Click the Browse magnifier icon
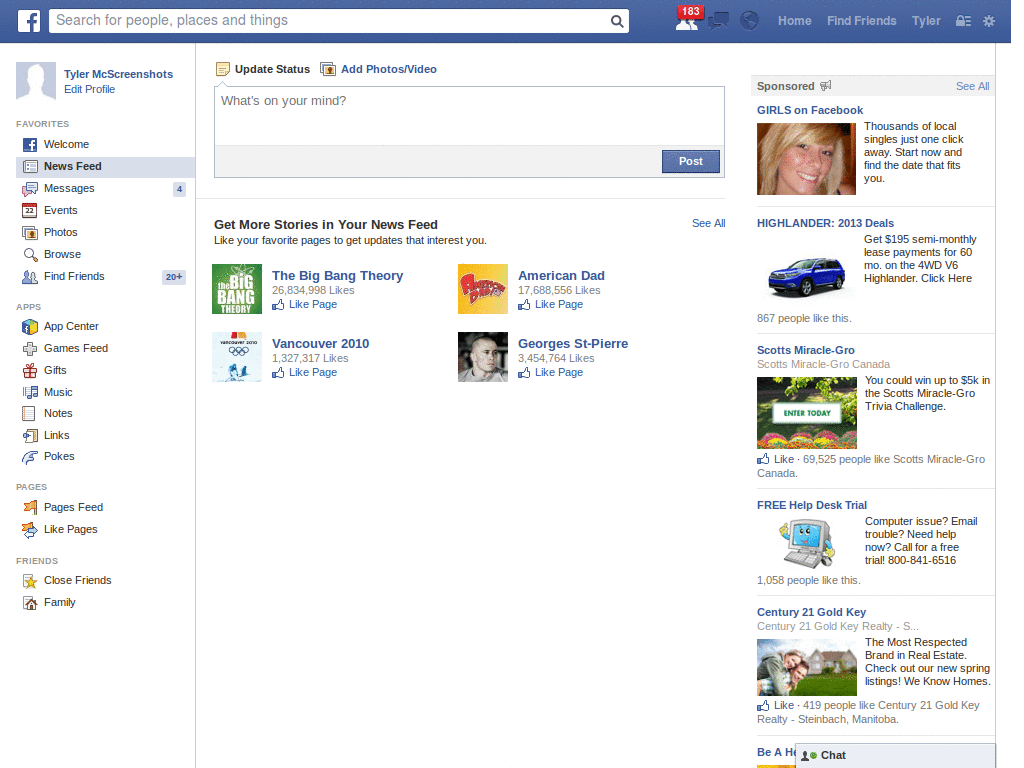This screenshot has height=768, width=1024. coord(29,255)
